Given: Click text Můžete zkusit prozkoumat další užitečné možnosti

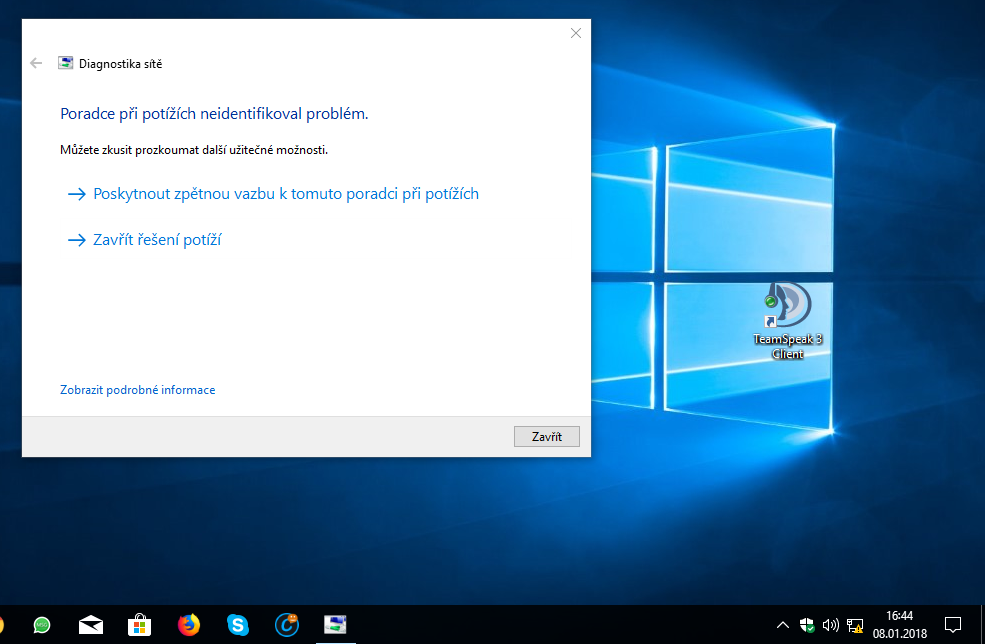Looking at the screenshot, I should tap(193, 150).
